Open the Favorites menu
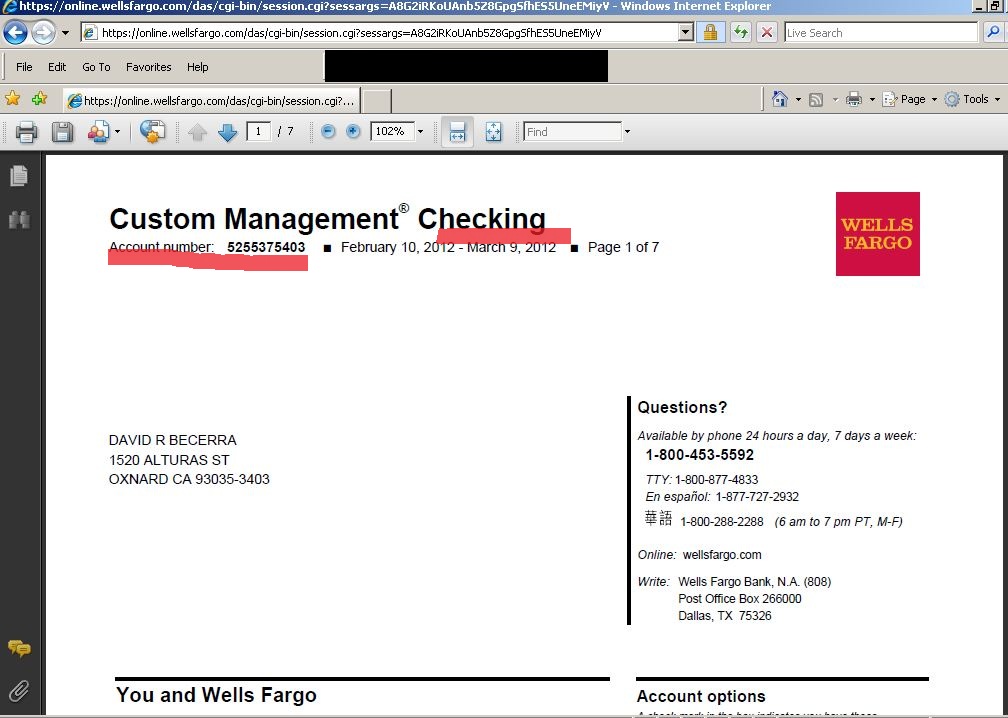The width and height of the screenshot is (1008, 718). point(148,67)
